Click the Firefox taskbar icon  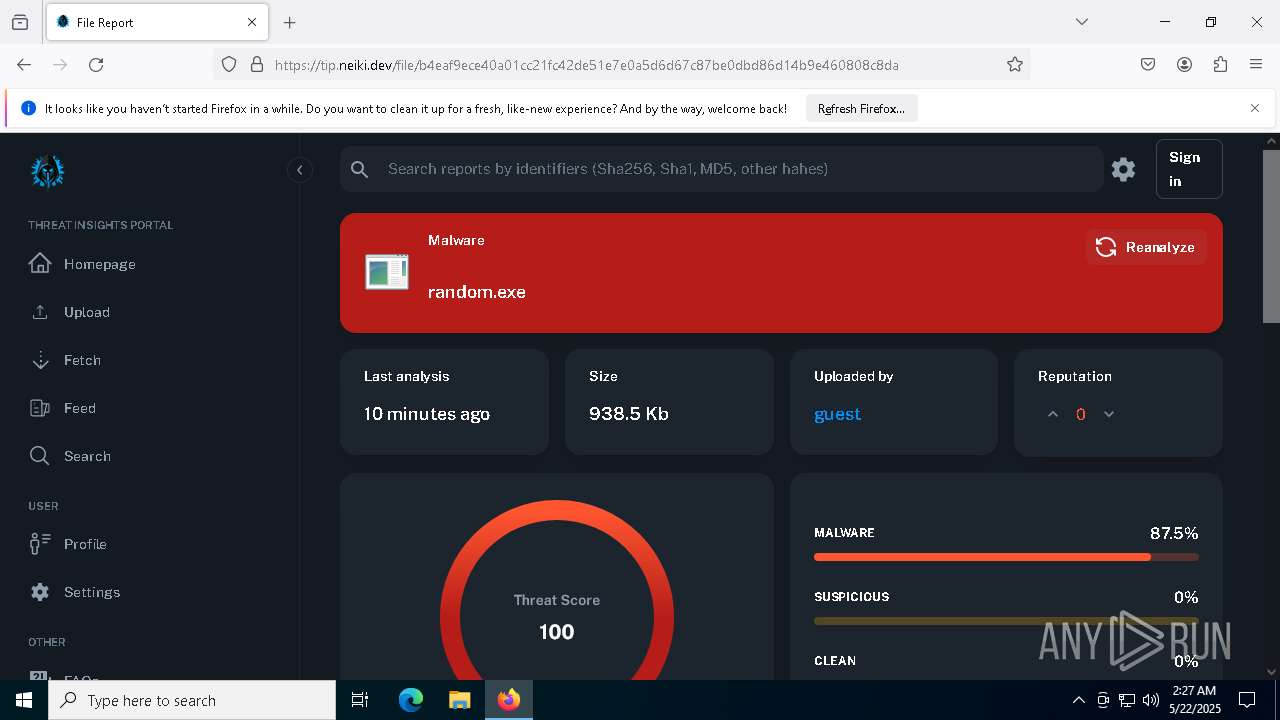pos(509,700)
